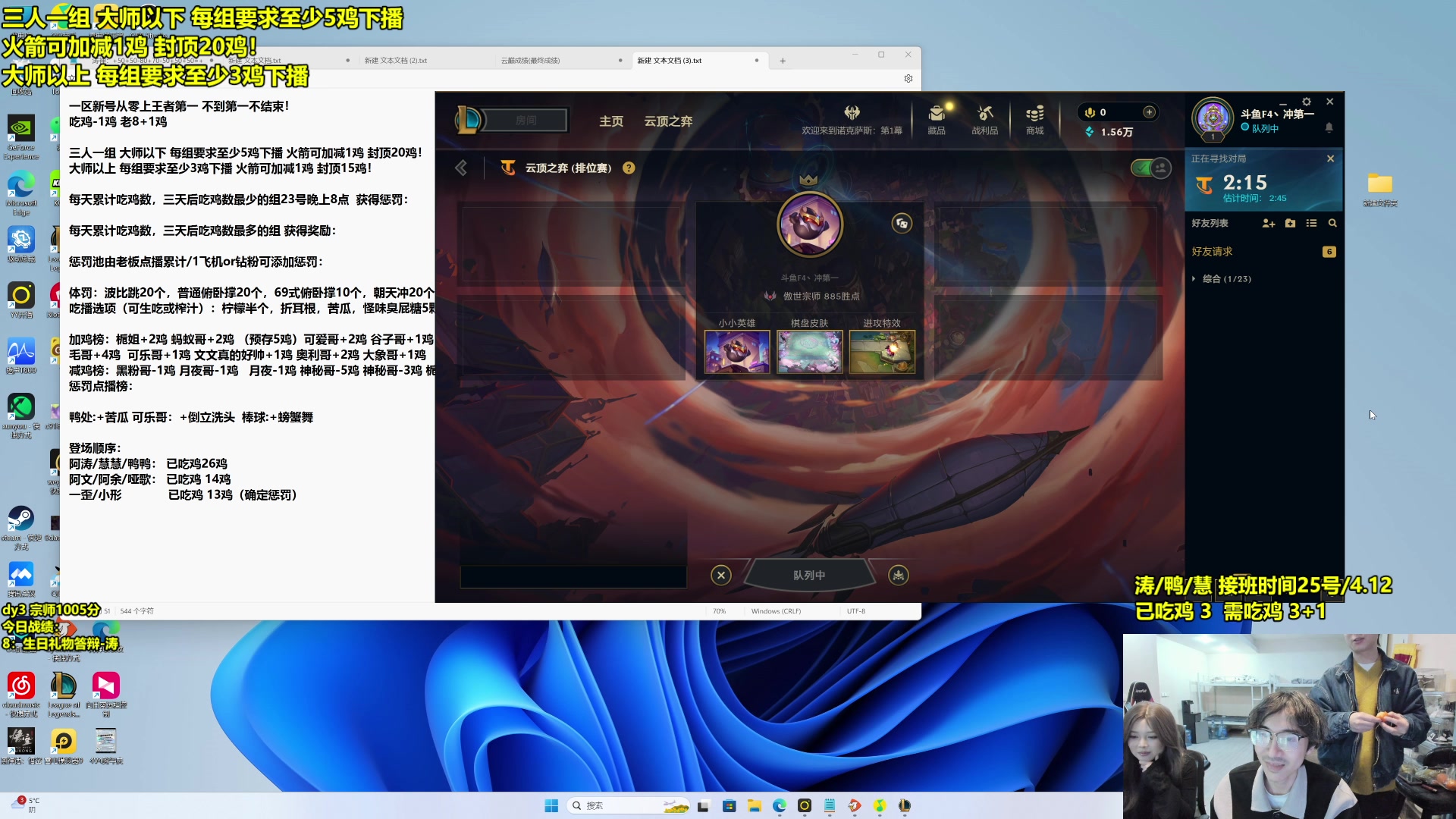The height and width of the screenshot is (819, 1456).
Task: Open help for 云顶之弈 ranked mode
Action: click(x=629, y=168)
